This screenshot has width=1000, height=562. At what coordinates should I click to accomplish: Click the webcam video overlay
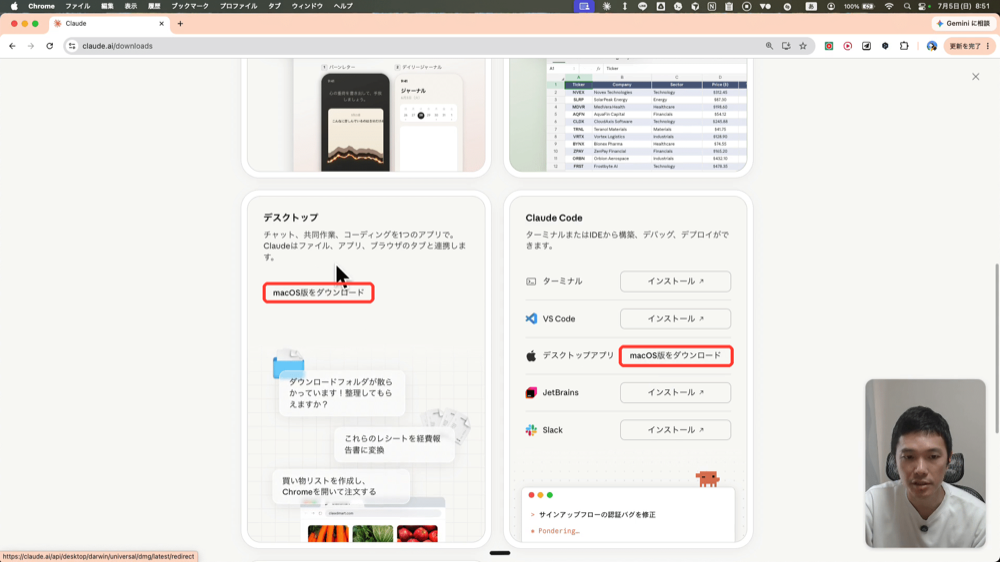point(925,463)
